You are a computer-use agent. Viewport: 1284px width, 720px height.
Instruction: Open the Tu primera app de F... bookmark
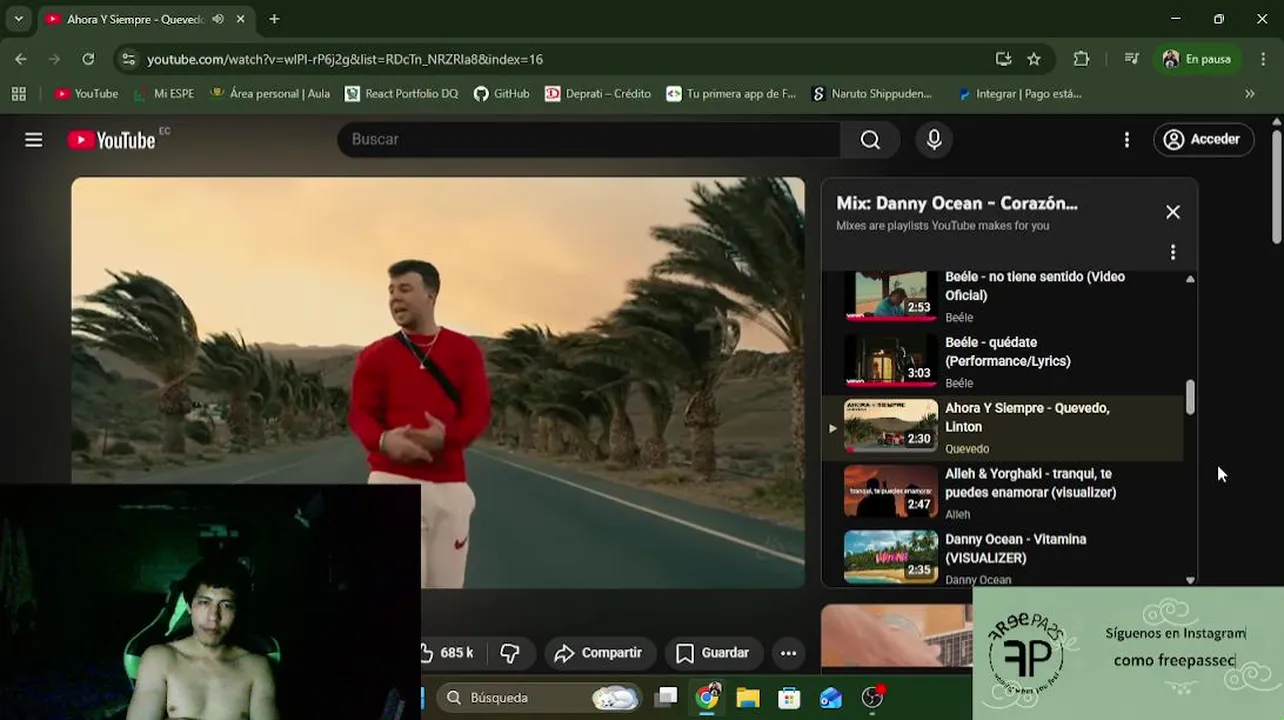tap(731, 93)
